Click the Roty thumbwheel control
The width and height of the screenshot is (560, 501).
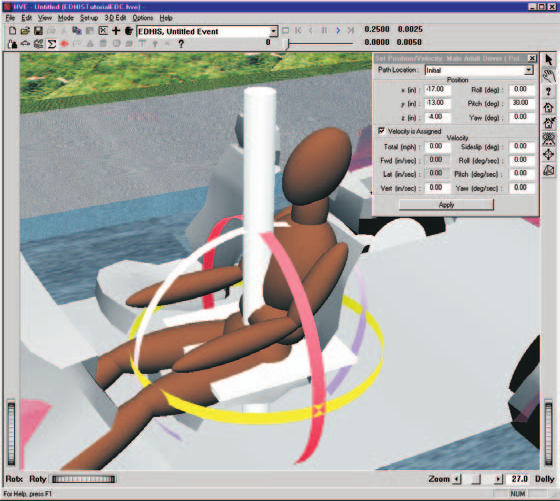pos(84,479)
